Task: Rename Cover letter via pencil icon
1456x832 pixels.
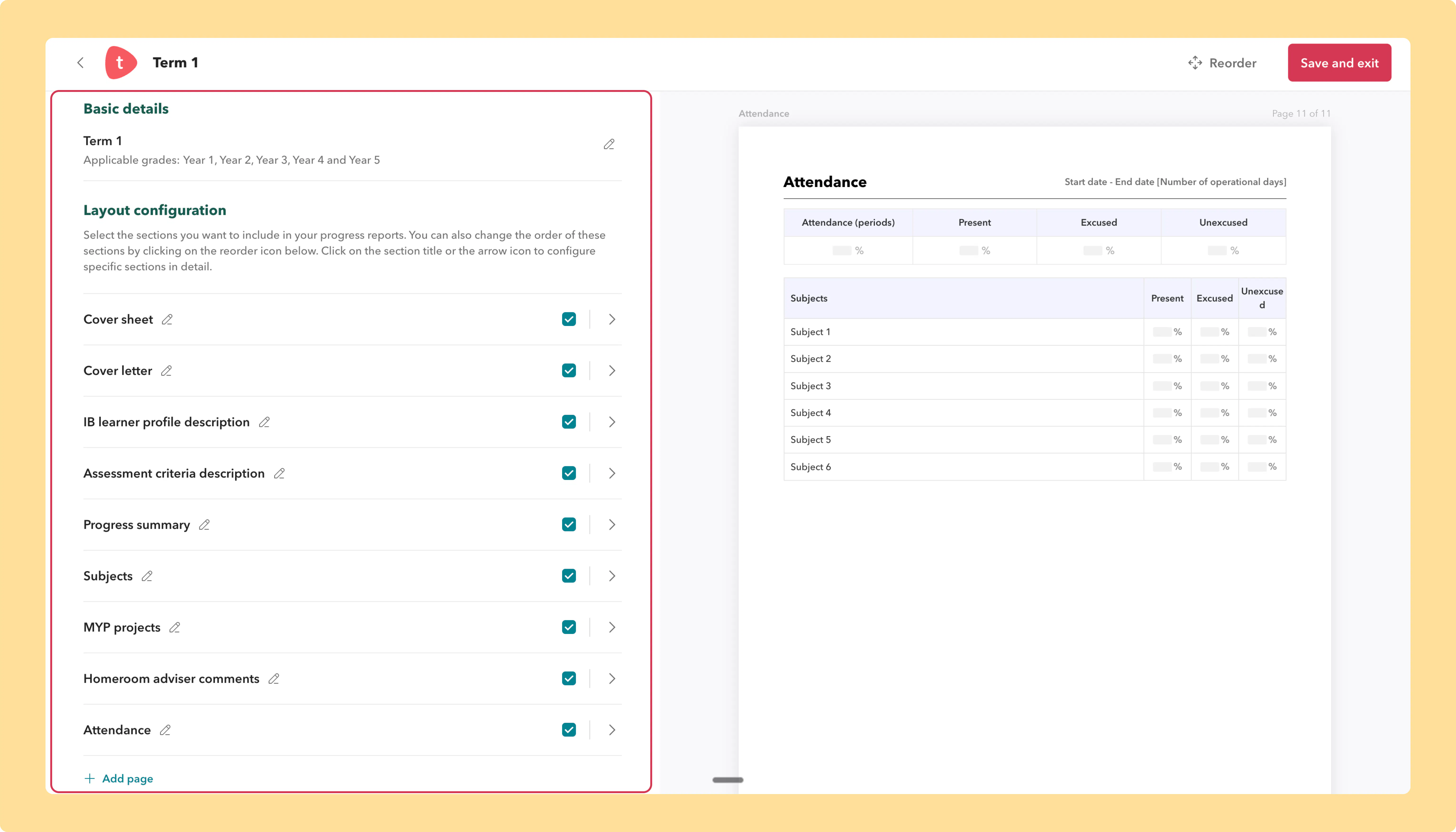Action: (x=166, y=371)
